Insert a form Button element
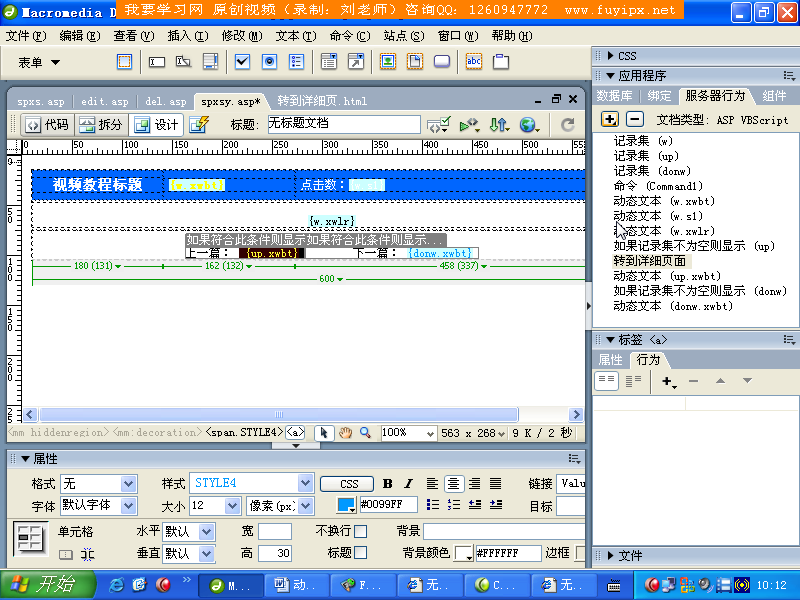 [442, 62]
